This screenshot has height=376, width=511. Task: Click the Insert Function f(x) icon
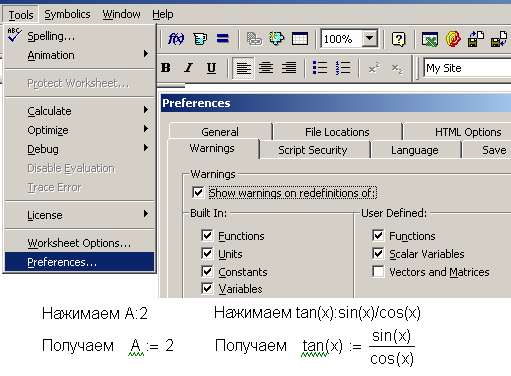(176, 39)
